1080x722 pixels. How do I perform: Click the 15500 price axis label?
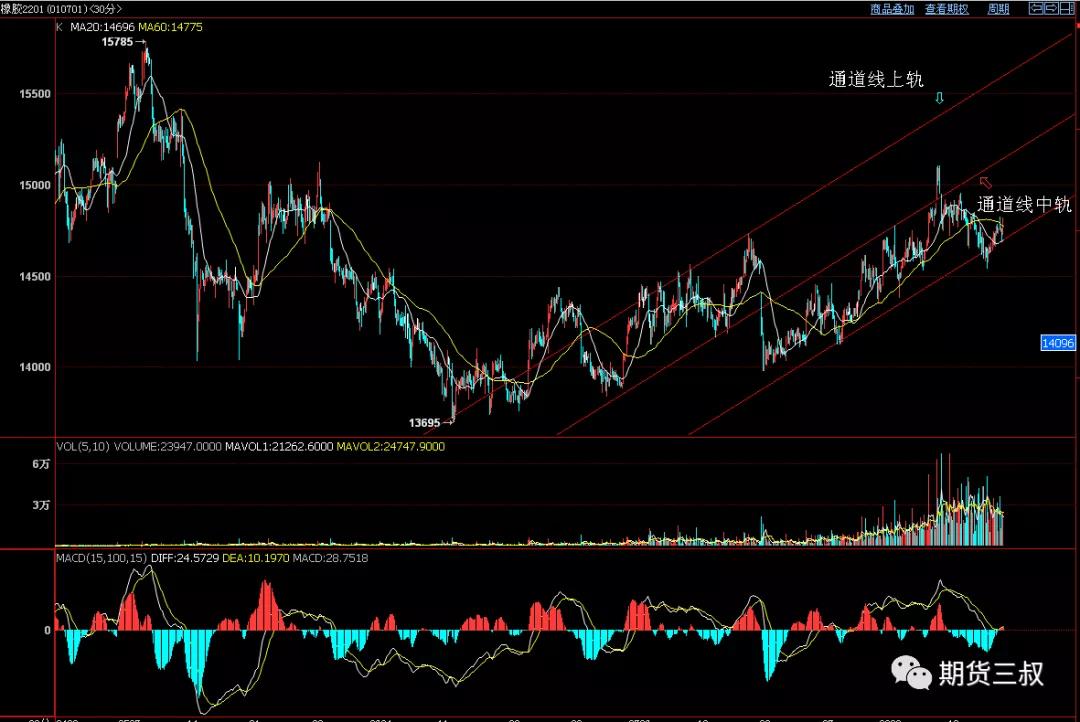(35, 94)
